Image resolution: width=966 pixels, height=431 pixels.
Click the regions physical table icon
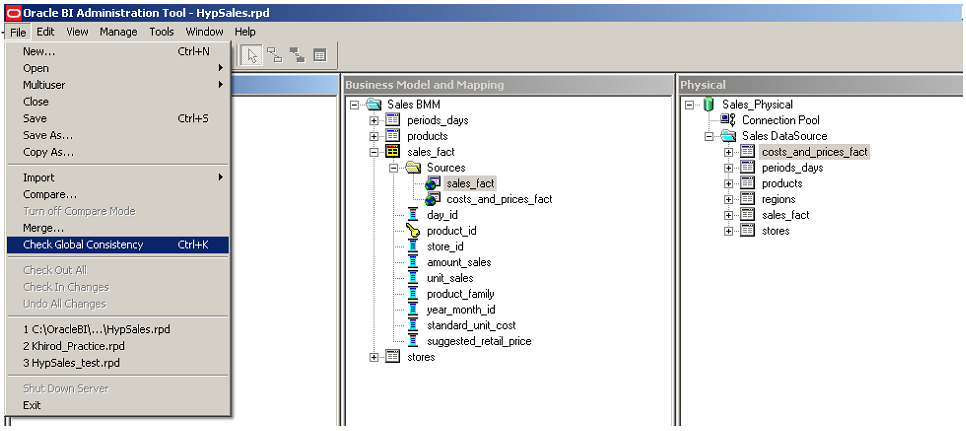747,199
